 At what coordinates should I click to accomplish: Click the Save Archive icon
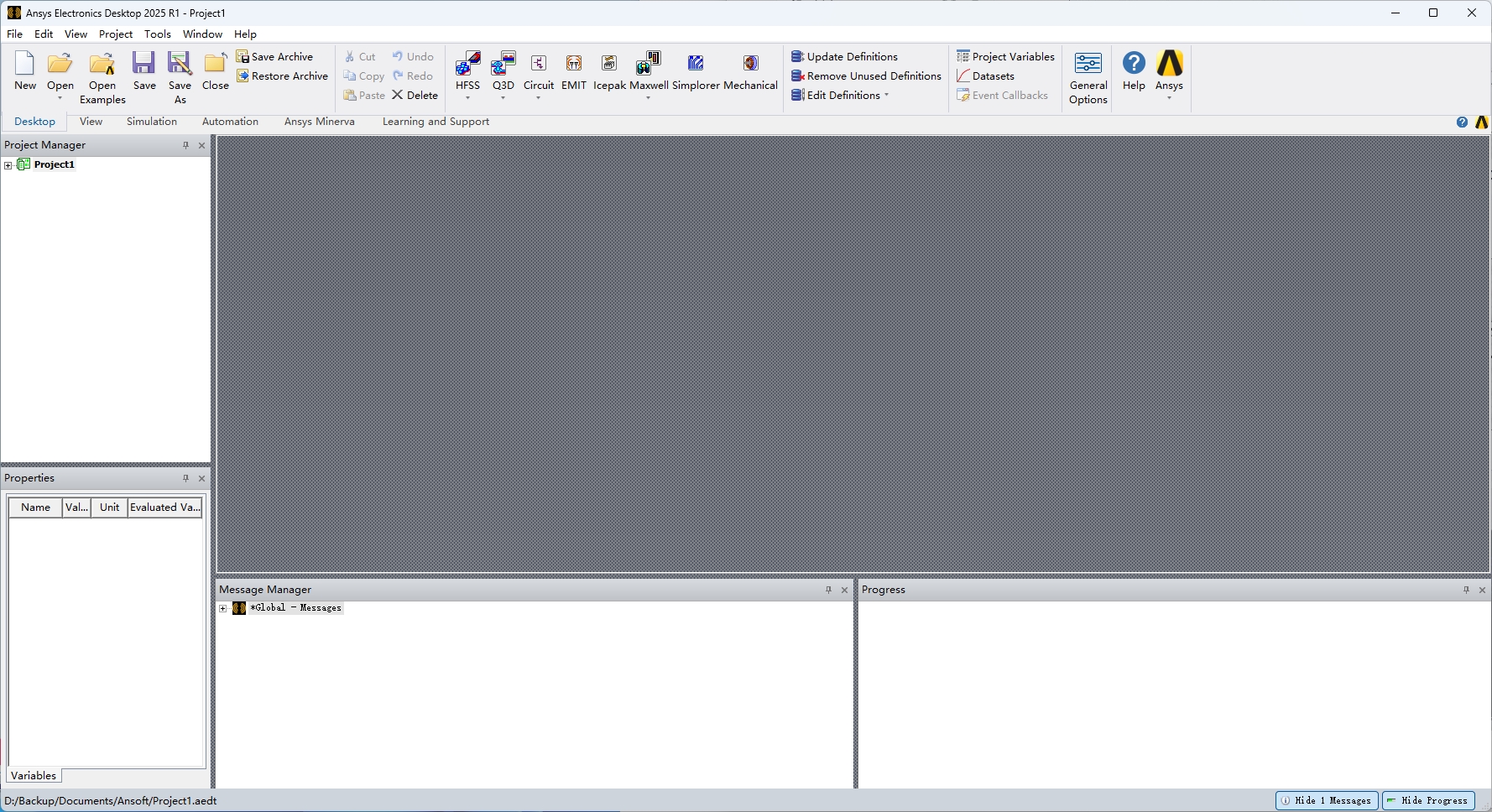[x=243, y=56]
